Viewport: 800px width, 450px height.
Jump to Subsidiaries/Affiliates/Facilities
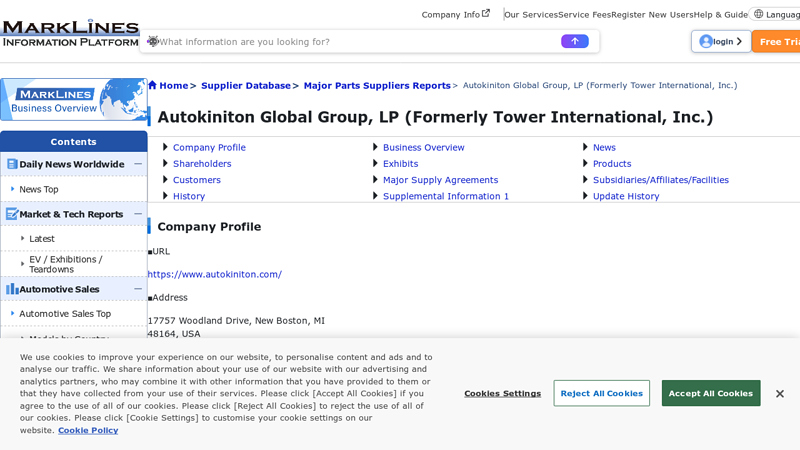[661, 180]
